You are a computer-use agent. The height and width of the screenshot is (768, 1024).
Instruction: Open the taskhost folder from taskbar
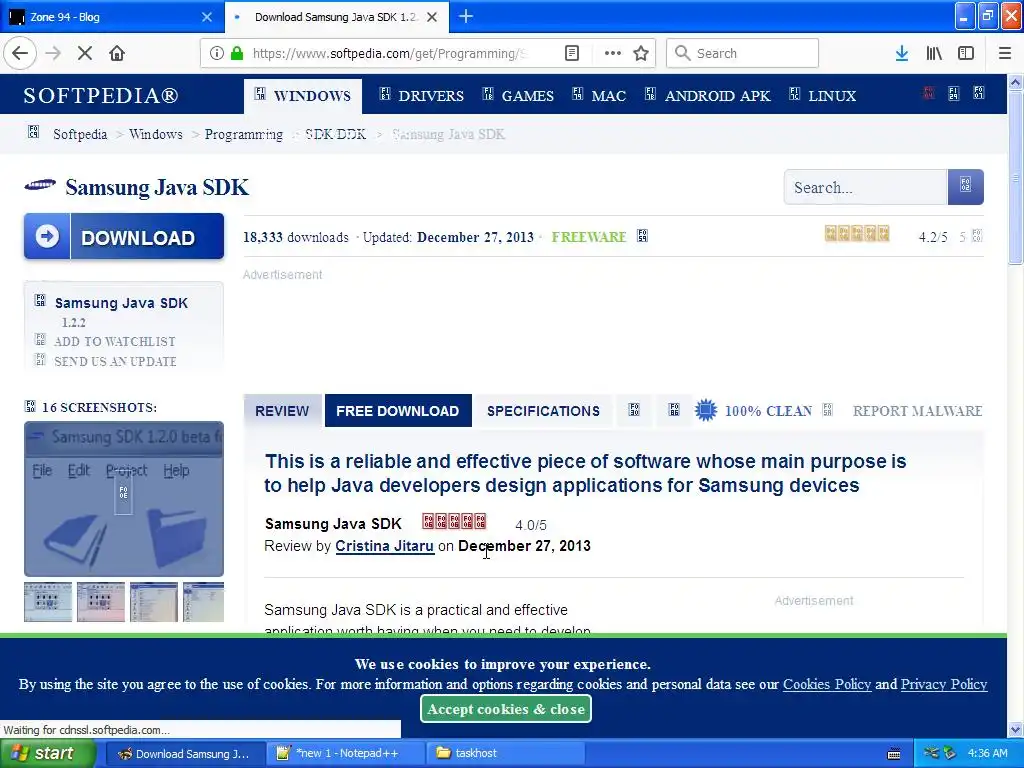[x=506, y=754]
